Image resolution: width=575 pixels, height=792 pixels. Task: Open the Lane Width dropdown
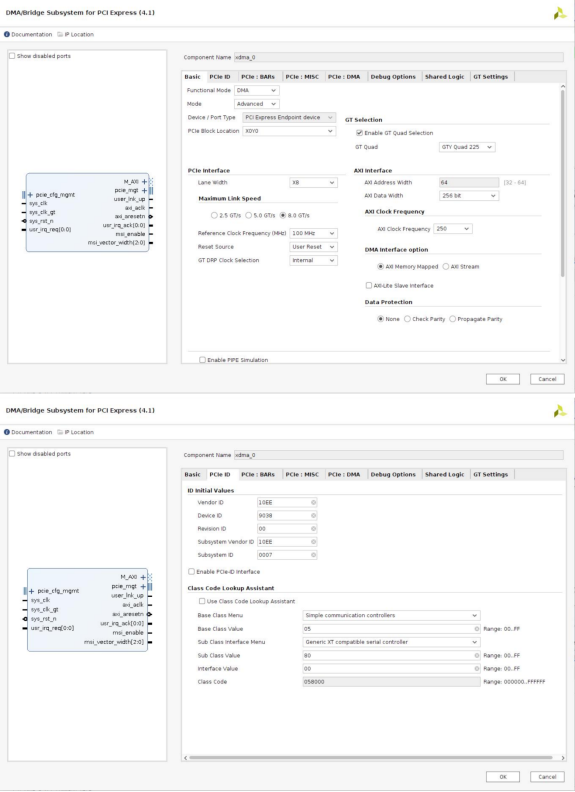click(x=313, y=182)
